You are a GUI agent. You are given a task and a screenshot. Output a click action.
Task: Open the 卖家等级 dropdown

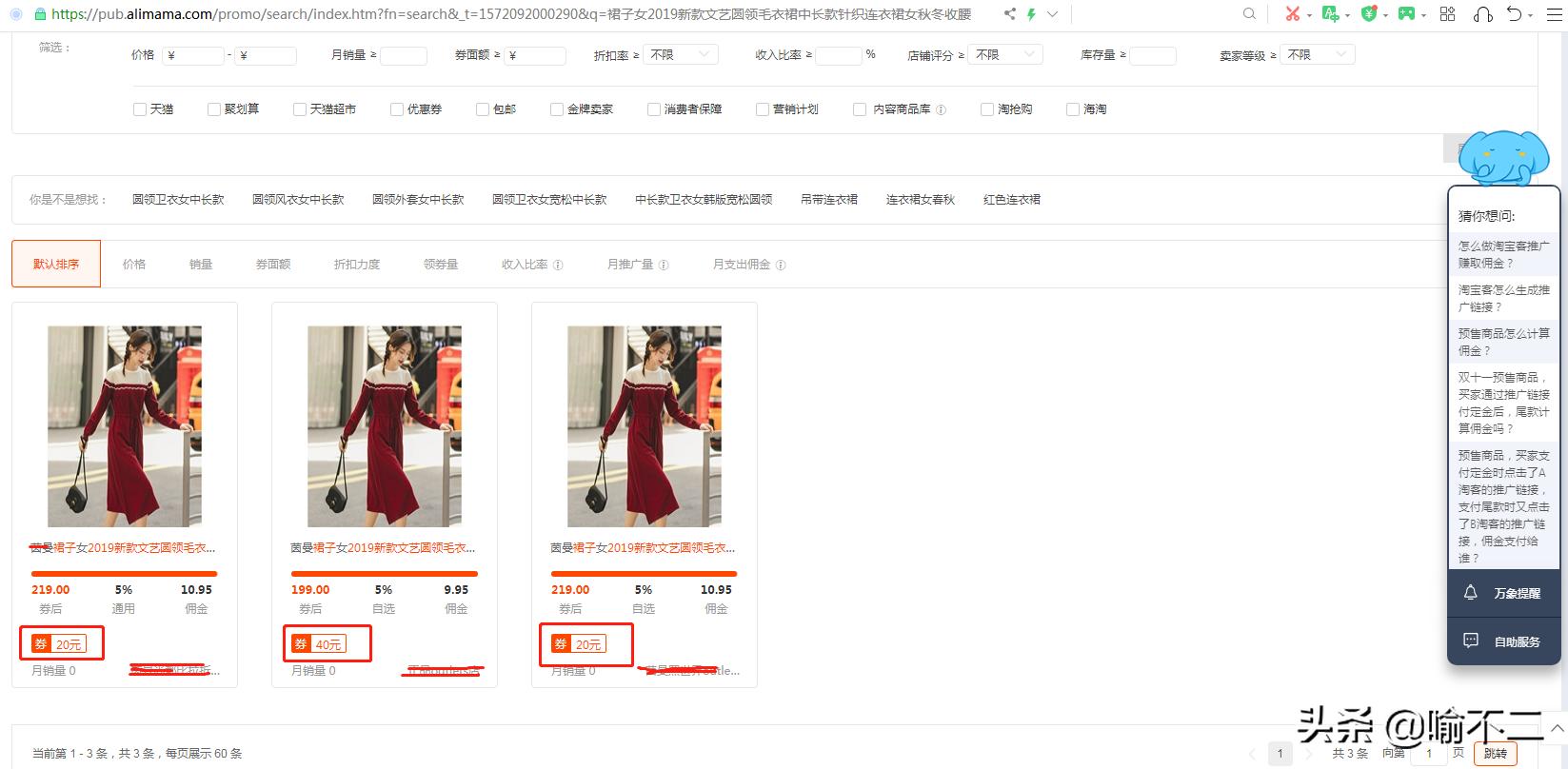(x=1318, y=55)
